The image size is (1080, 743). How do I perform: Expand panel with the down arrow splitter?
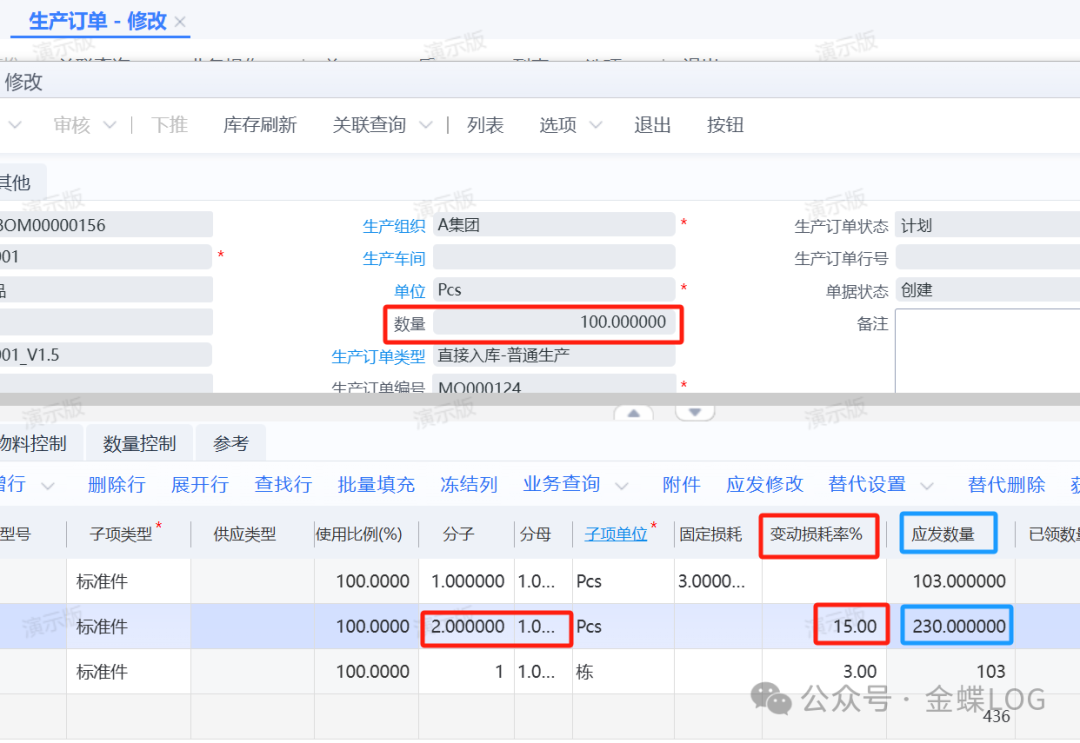(696, 412)
